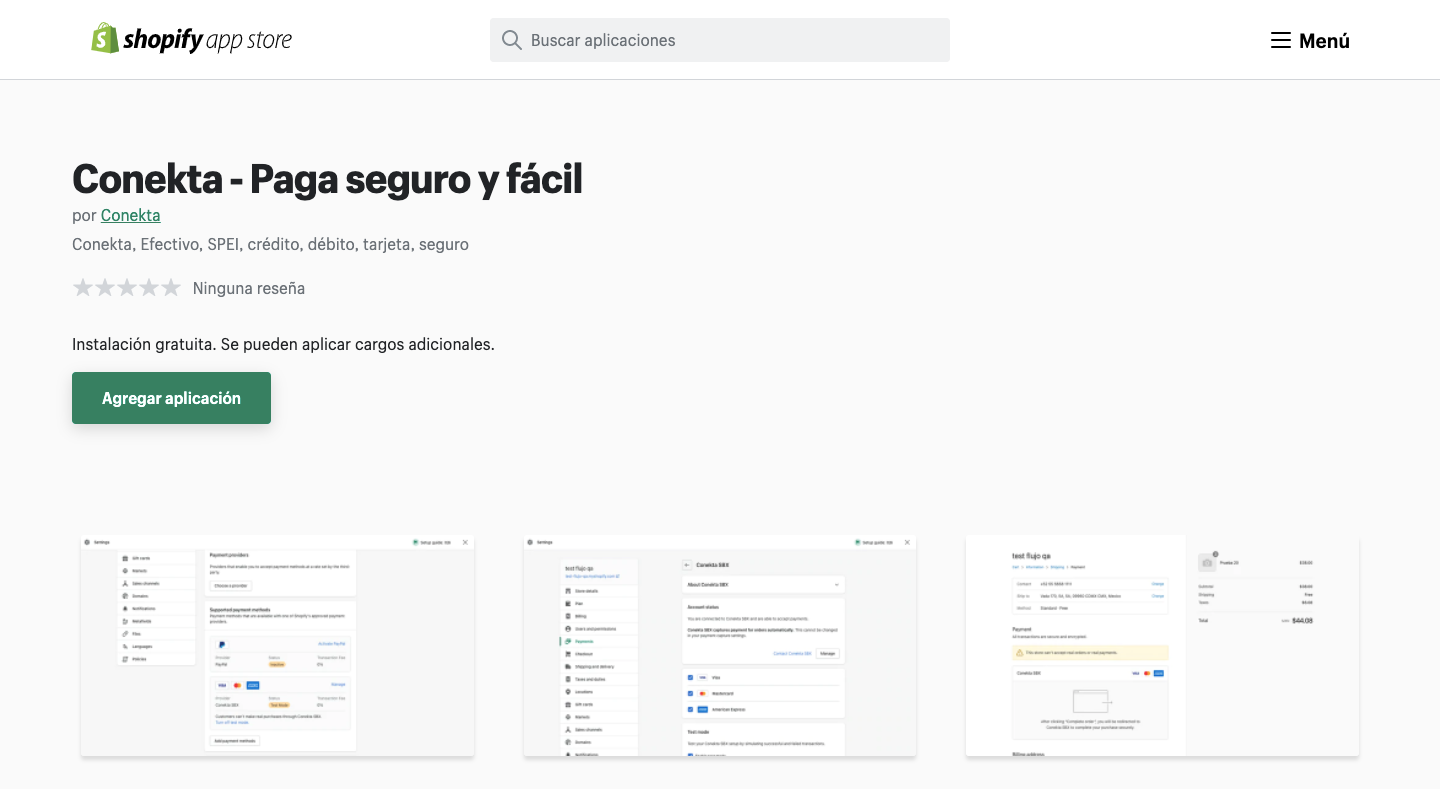Click the Ninguna reseña text
This screenshot has height=789, width=1440.
[x=249, y=288]
